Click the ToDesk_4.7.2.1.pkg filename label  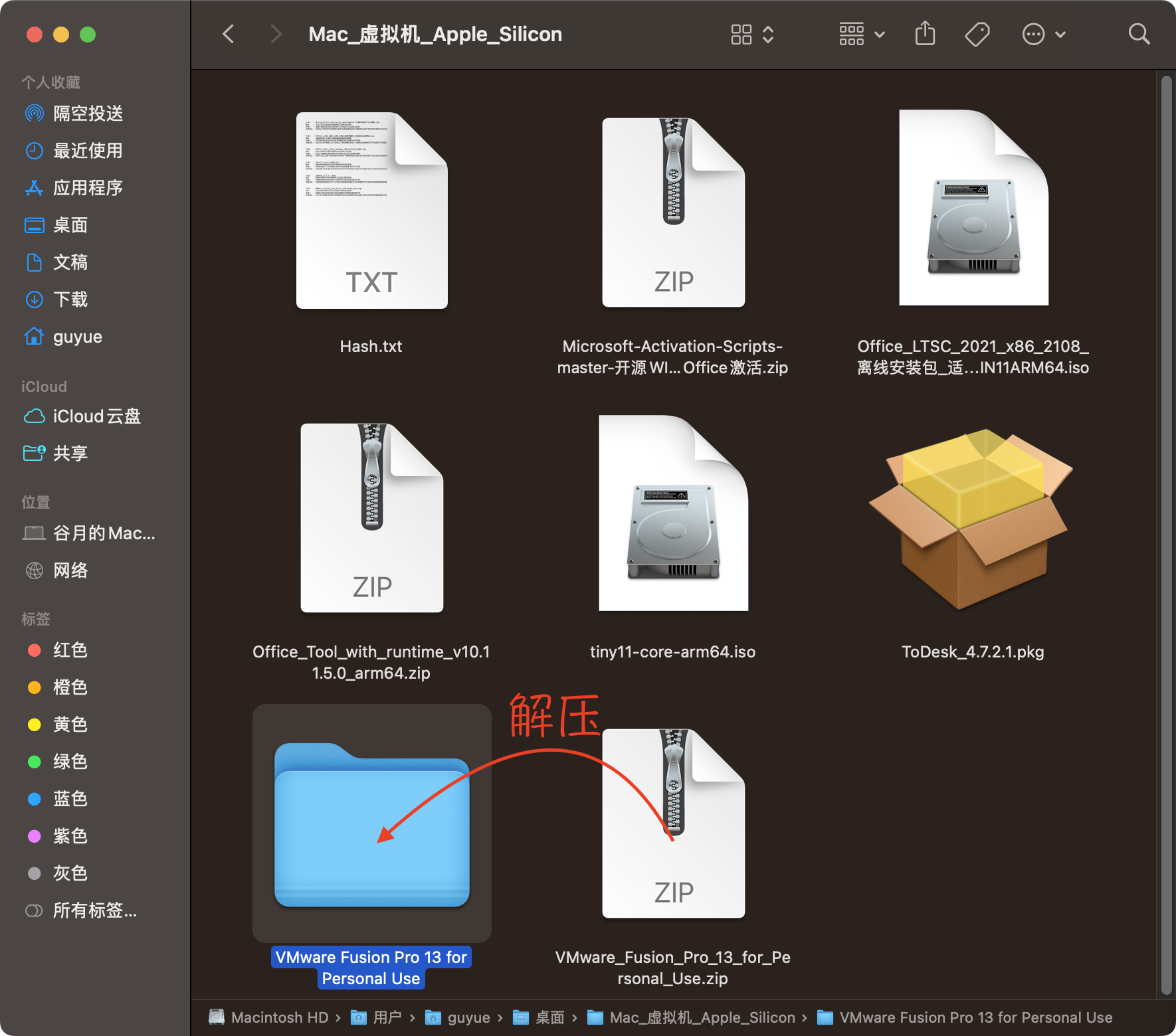[x=973, y=651]
